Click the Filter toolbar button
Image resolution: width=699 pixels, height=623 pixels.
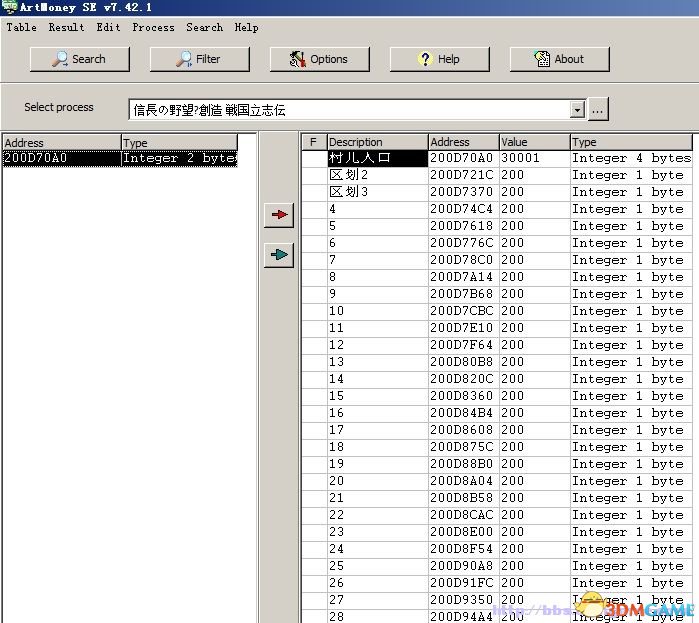click(199, 59)
